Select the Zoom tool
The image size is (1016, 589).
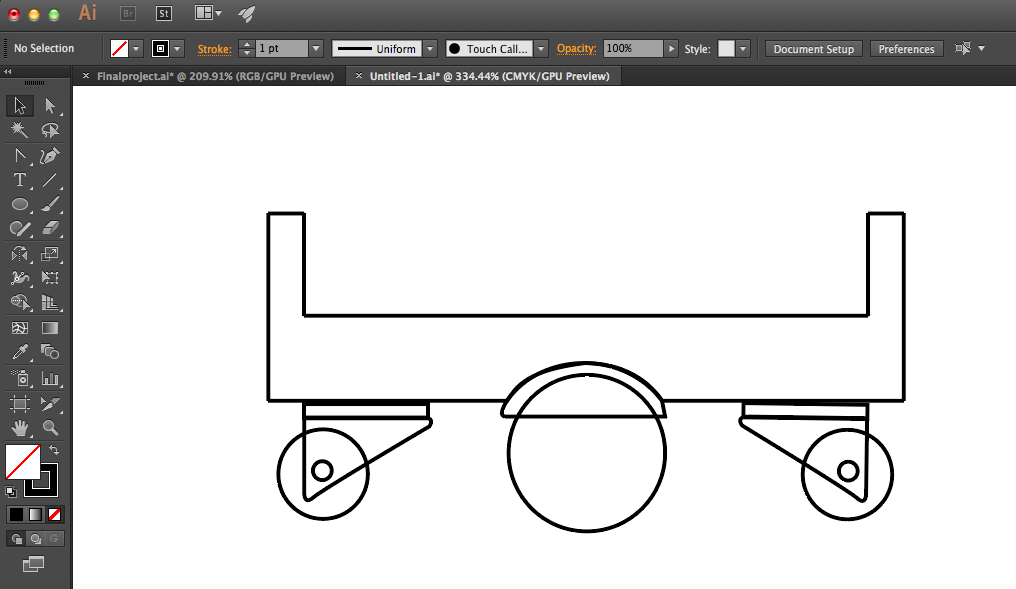[x=50, y=428]
